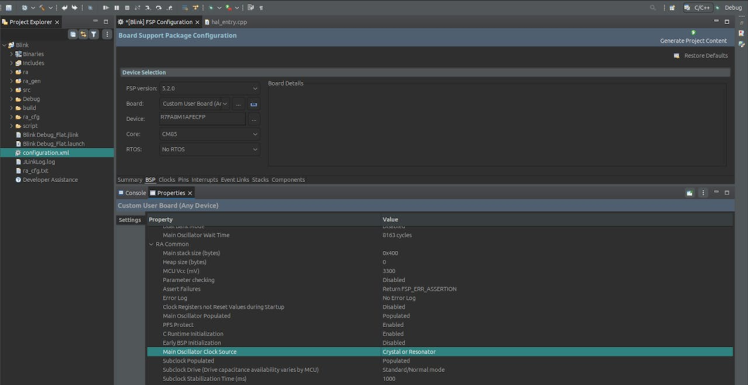Select the JLinkLog.log file

[39, 162]
